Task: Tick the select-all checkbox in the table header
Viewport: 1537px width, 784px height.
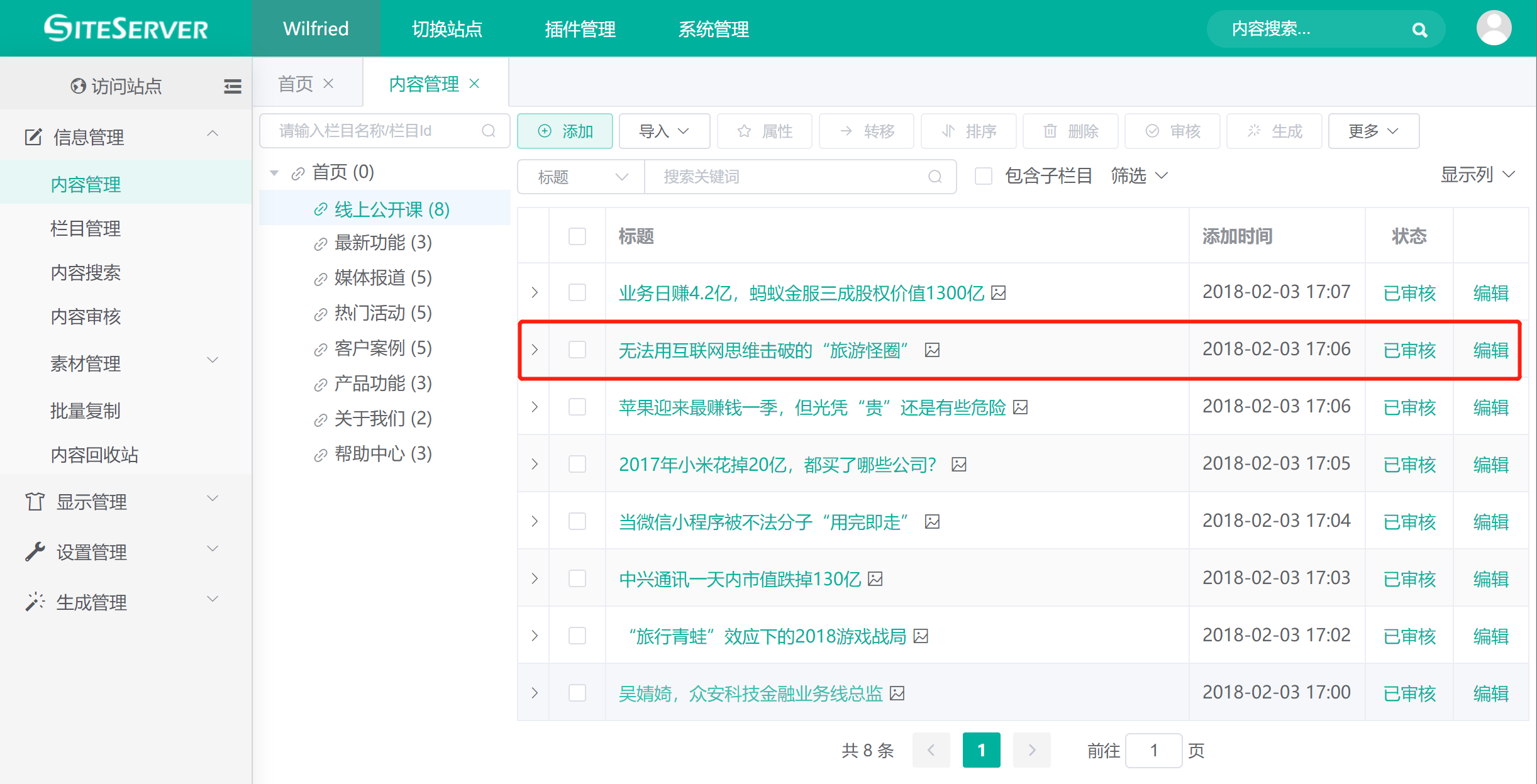Action: click(x=577, y=236)
